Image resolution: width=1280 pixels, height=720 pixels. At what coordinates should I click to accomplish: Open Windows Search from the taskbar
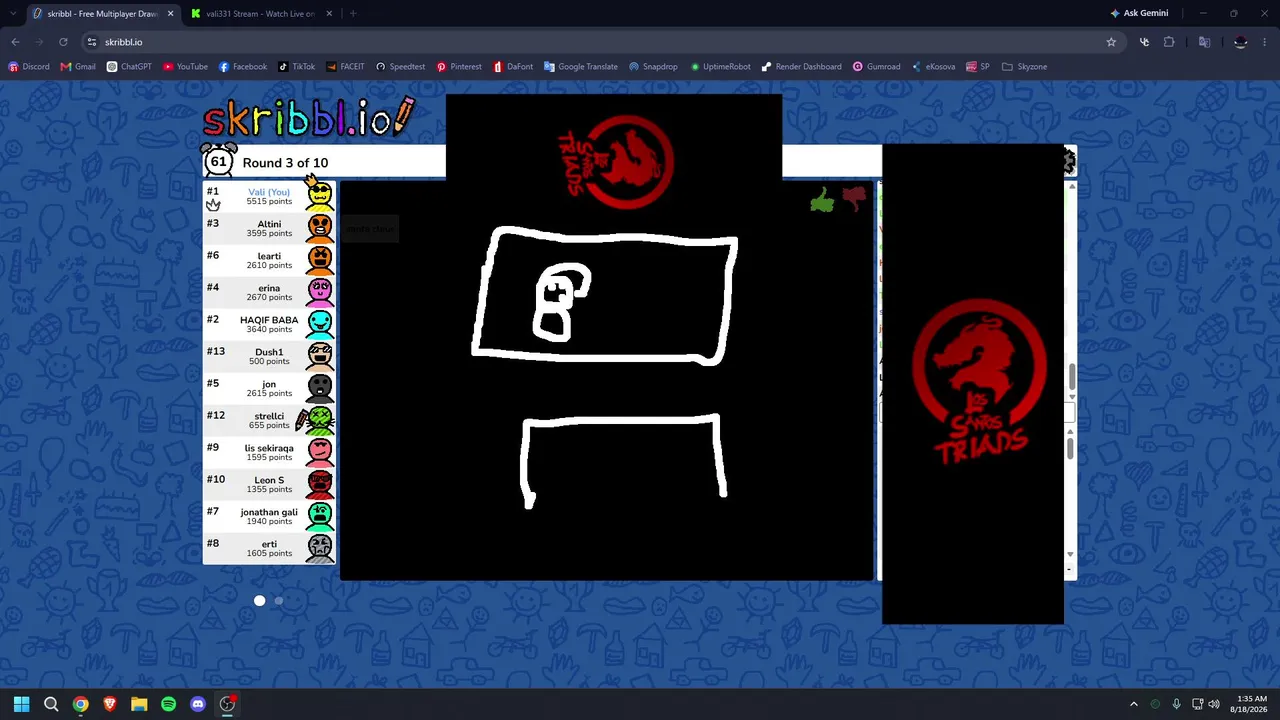pyautogui.click(x=51, y=704)
